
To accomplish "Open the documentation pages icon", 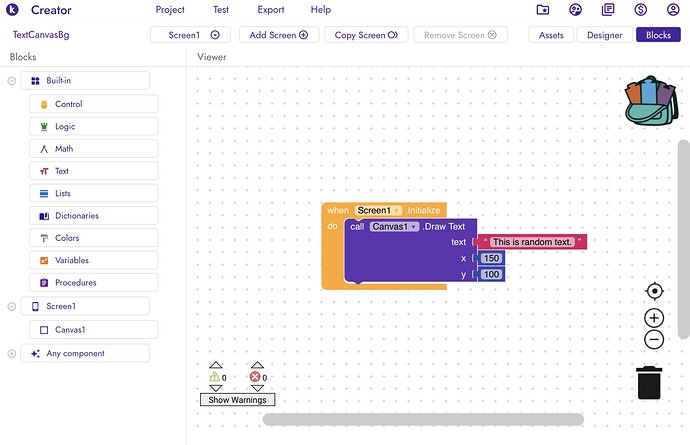I will pyautogui.click(x=608, y=9).
